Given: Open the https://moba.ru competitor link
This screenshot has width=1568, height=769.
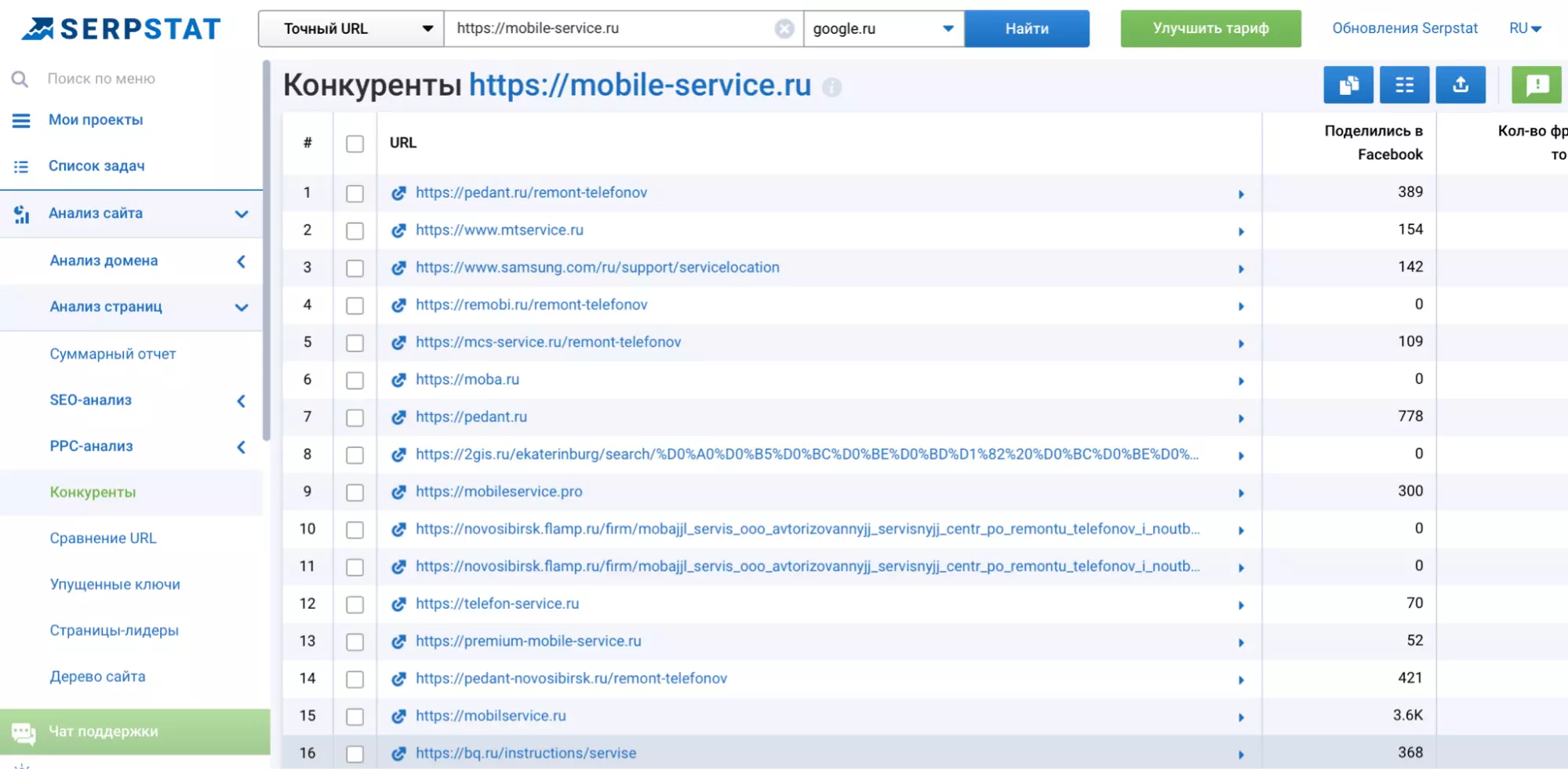Looking at the screenshot, I should point(467,380).
